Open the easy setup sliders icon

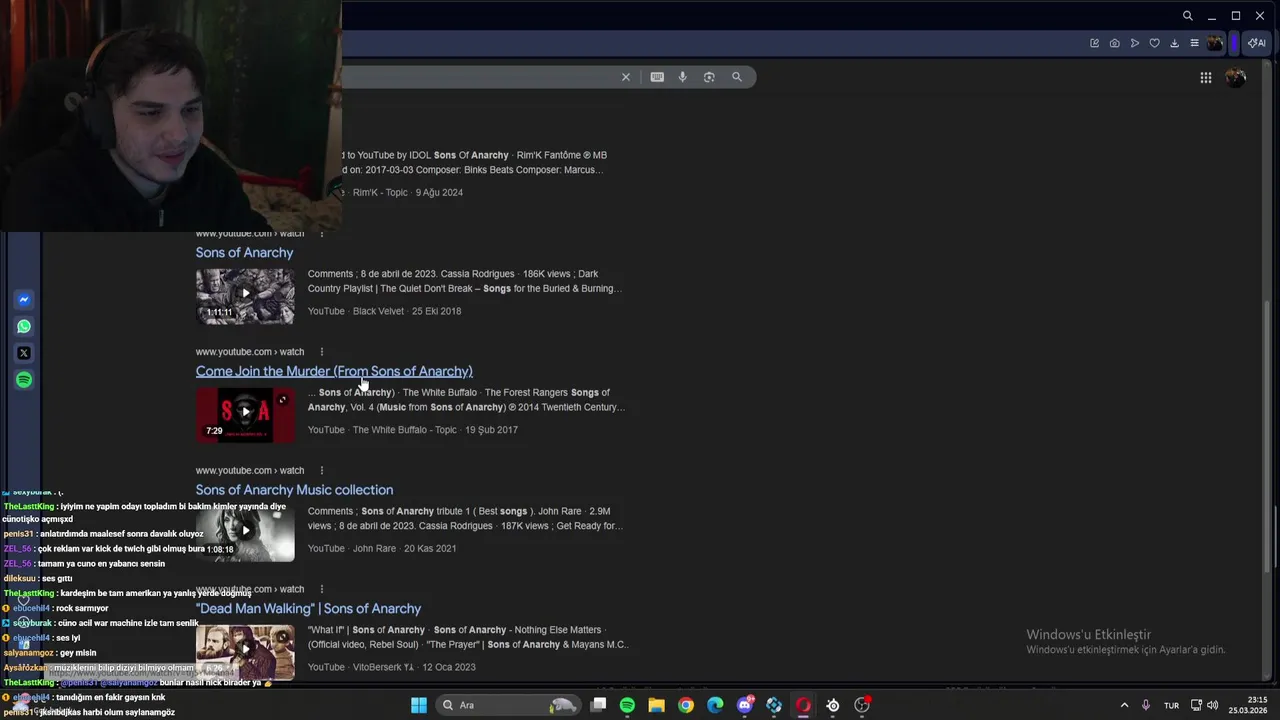pos(1194,43)
